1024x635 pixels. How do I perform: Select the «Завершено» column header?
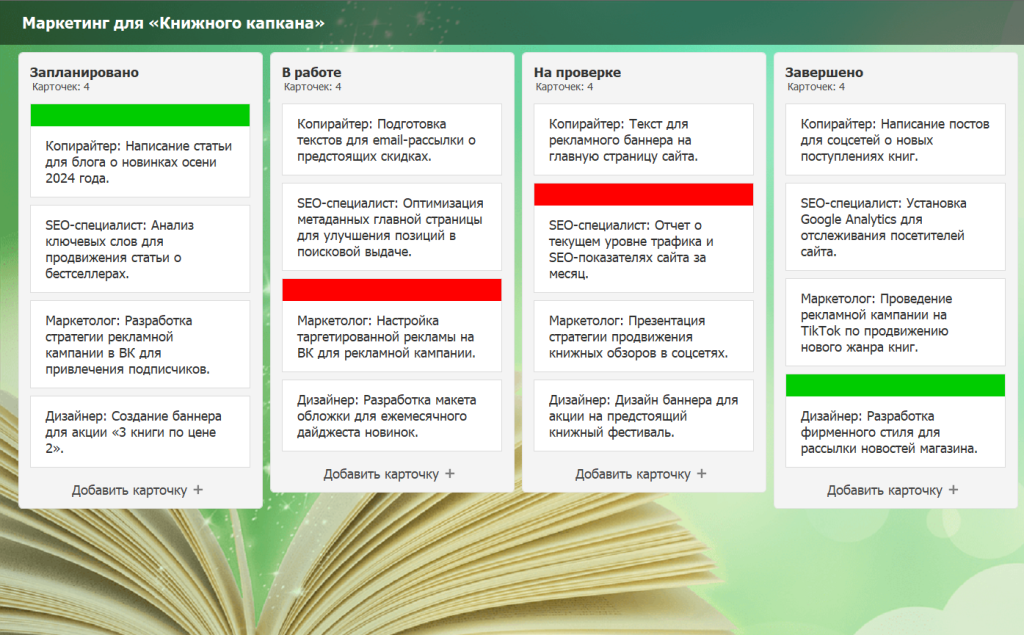pos(824,72)
